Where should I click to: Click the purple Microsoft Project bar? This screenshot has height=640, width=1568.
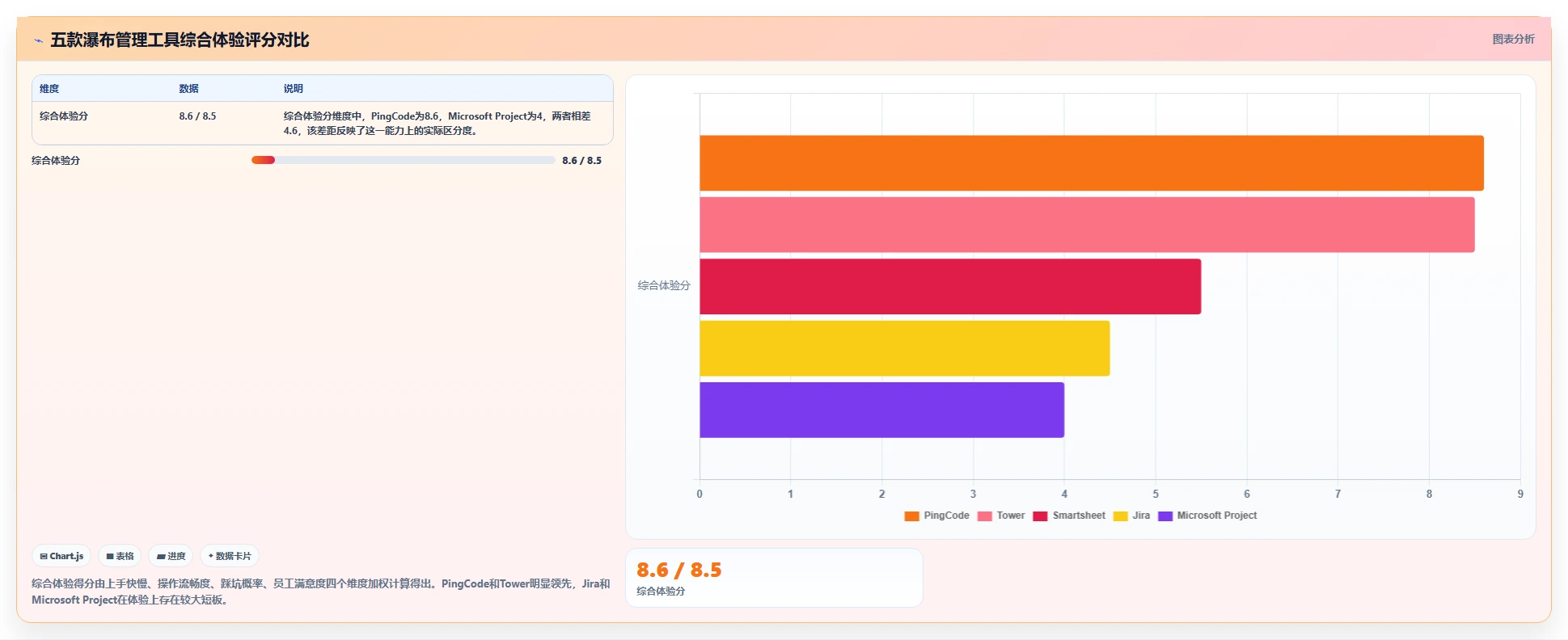(x=881, y=410)
